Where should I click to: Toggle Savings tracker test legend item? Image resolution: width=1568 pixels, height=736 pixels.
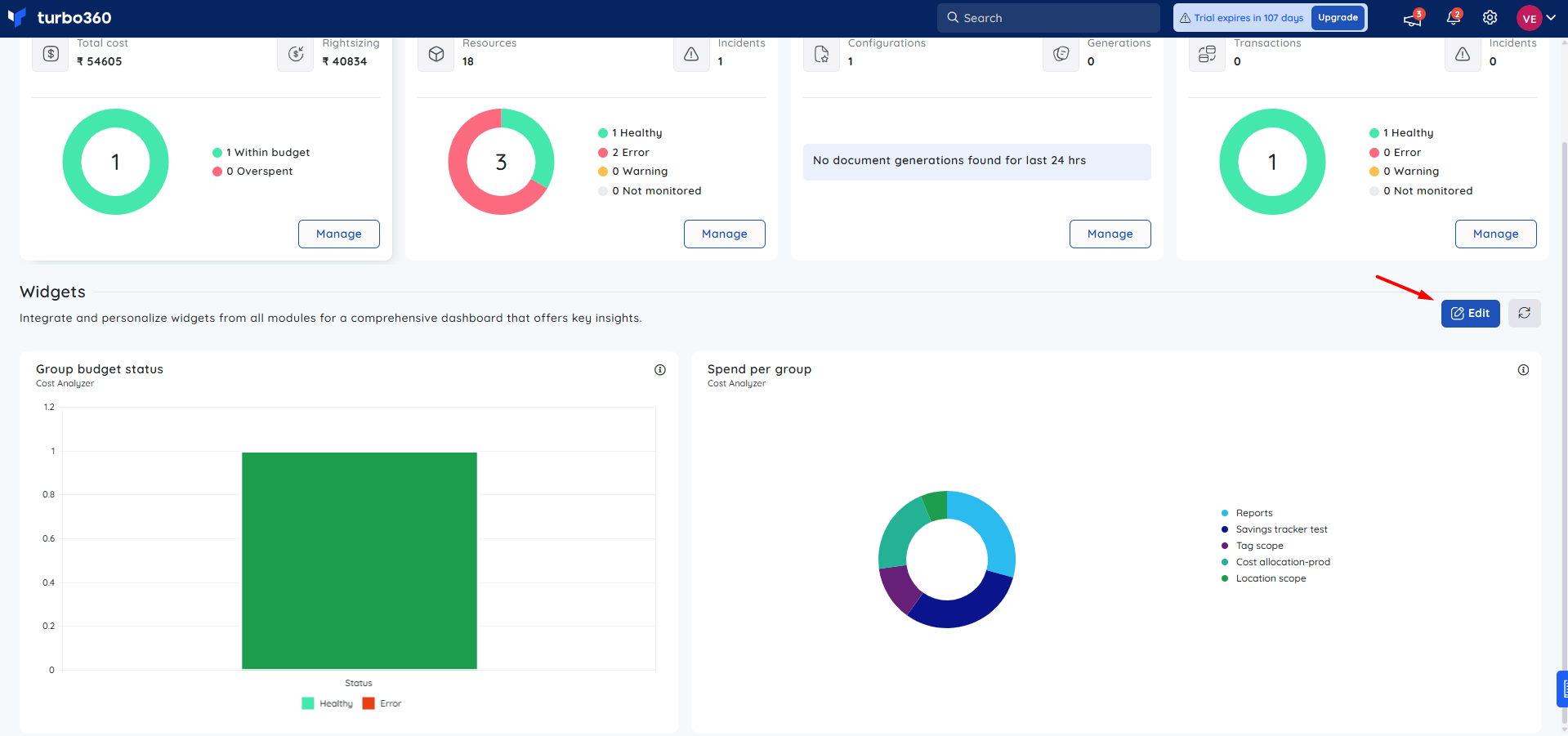[x=1274, y=529]
